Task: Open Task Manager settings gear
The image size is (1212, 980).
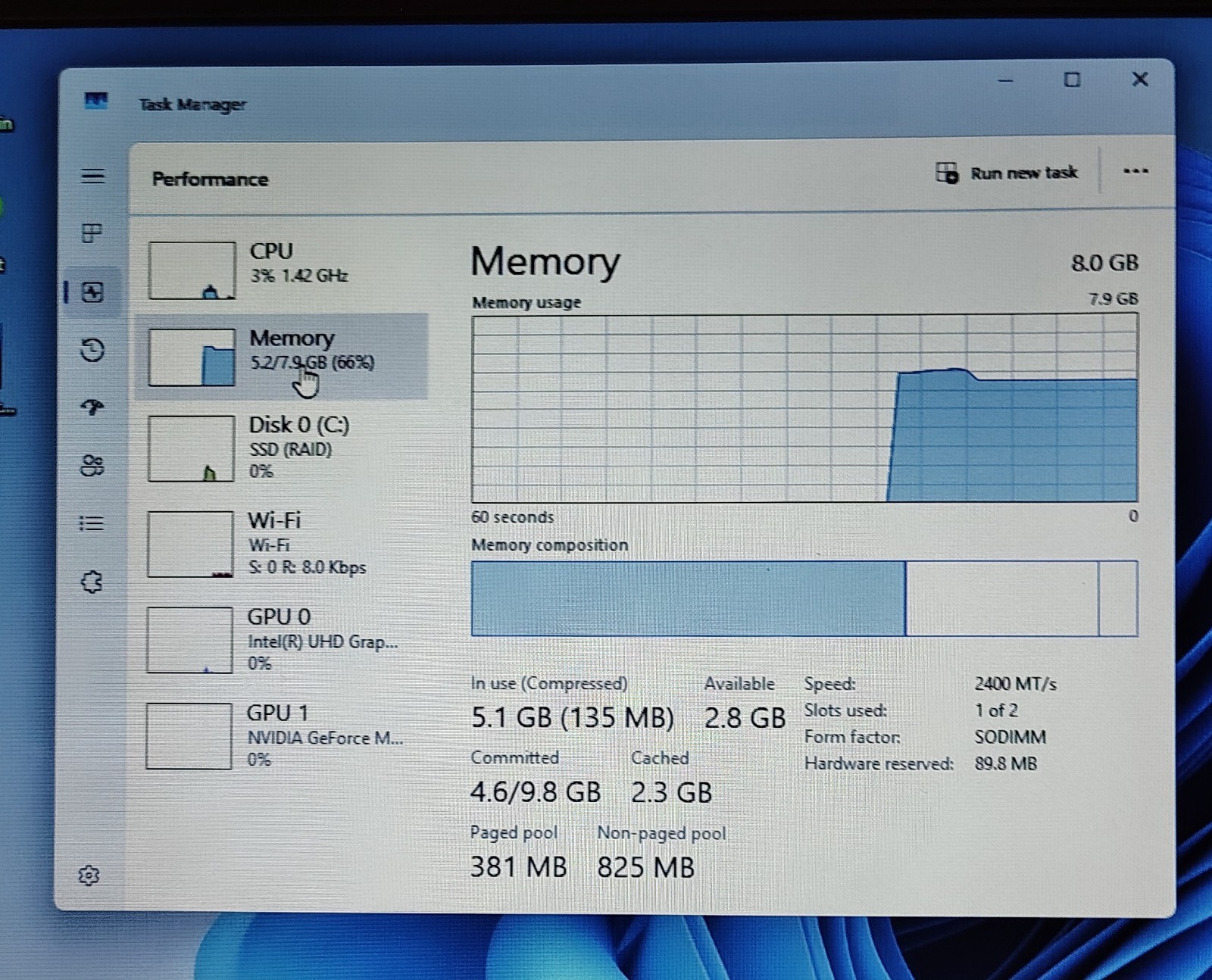Action: 89,875
